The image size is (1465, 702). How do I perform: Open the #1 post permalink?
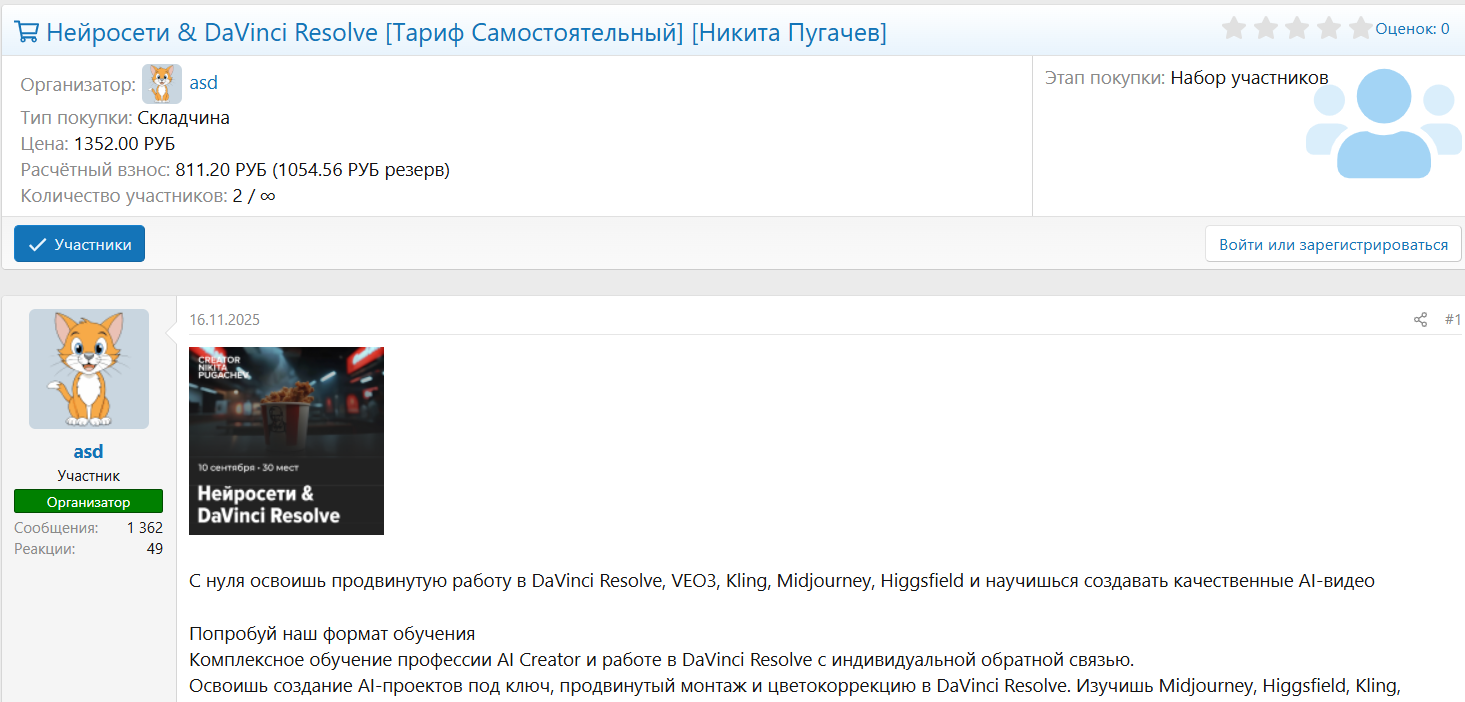click(x=1452, y=320)
